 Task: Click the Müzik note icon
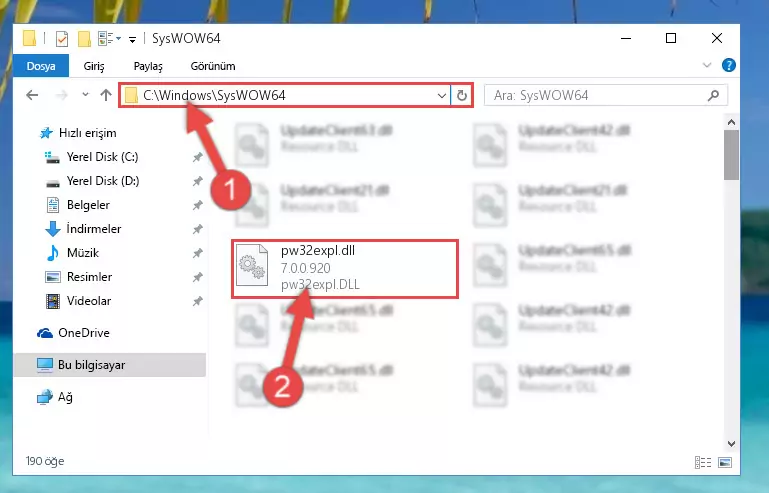click(x=52, y=253)
